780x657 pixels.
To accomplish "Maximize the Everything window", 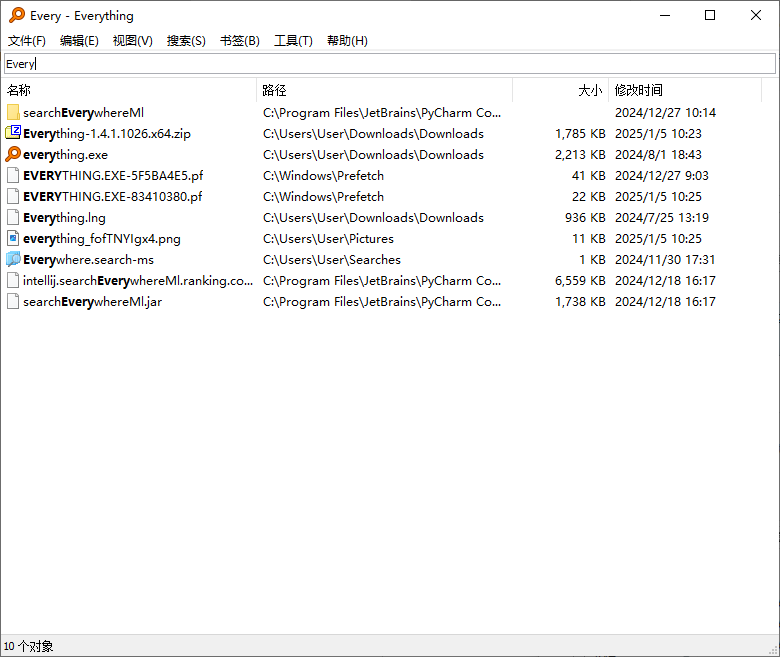I will click(710, 15).
